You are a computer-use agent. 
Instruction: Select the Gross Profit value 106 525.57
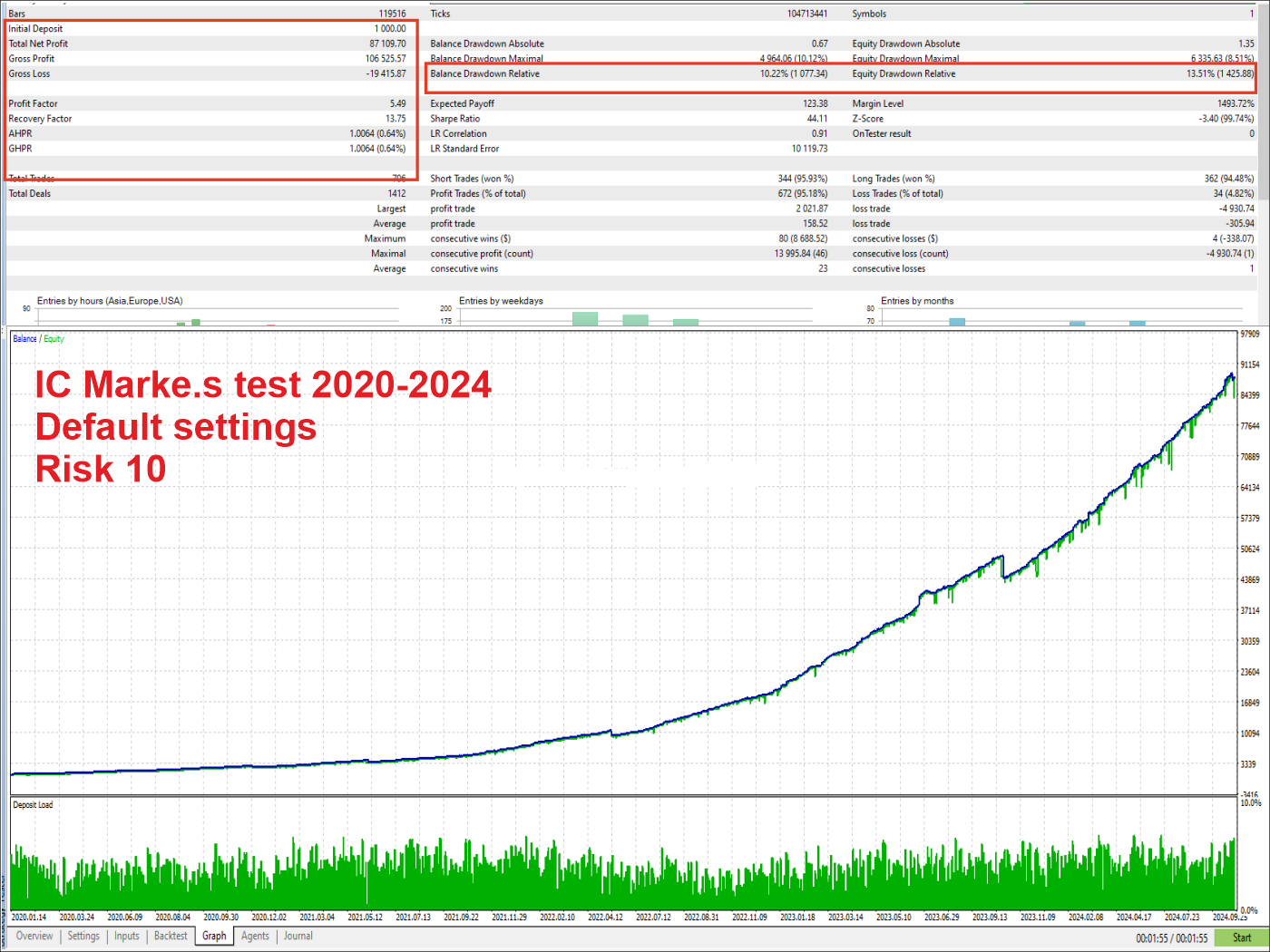point(386,59)
